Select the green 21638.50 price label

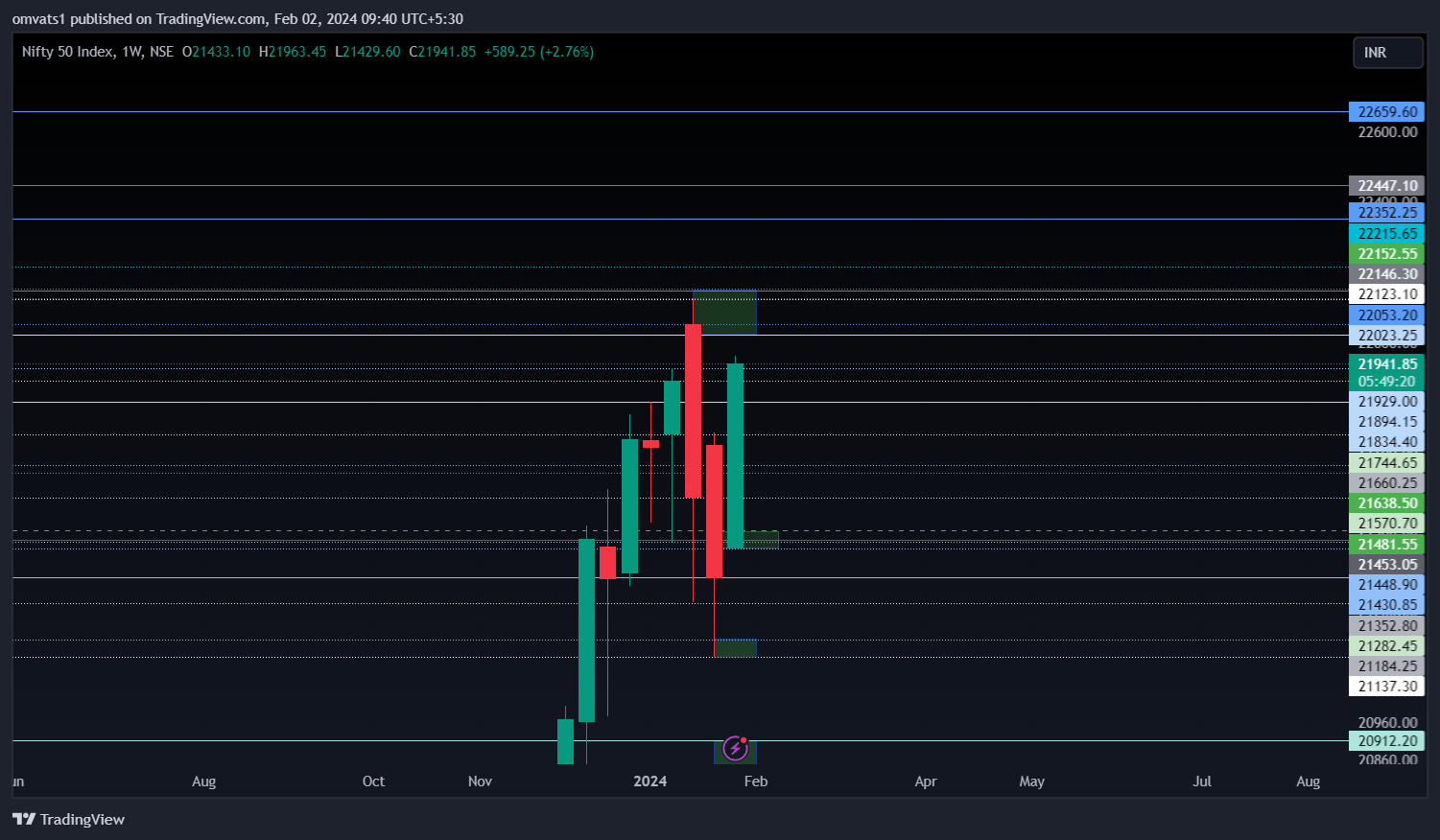[1386, 503]
